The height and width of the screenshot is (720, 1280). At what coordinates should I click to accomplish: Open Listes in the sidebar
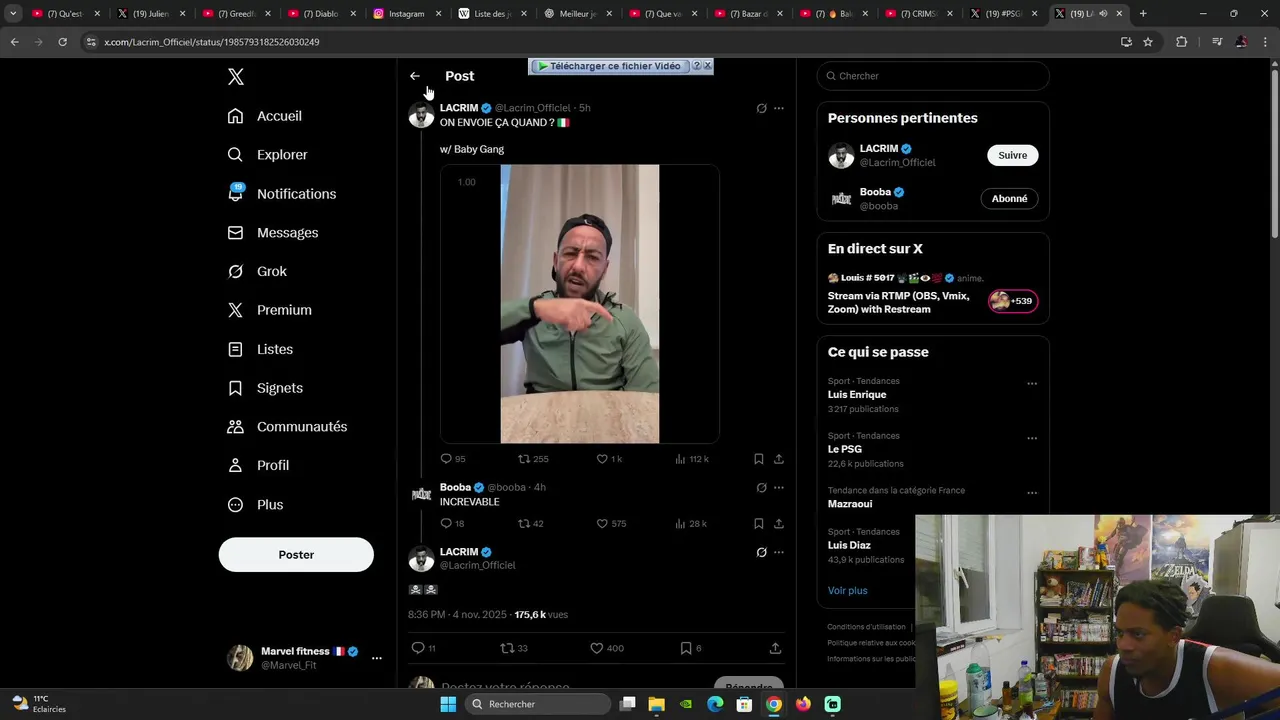coord(260,349)
